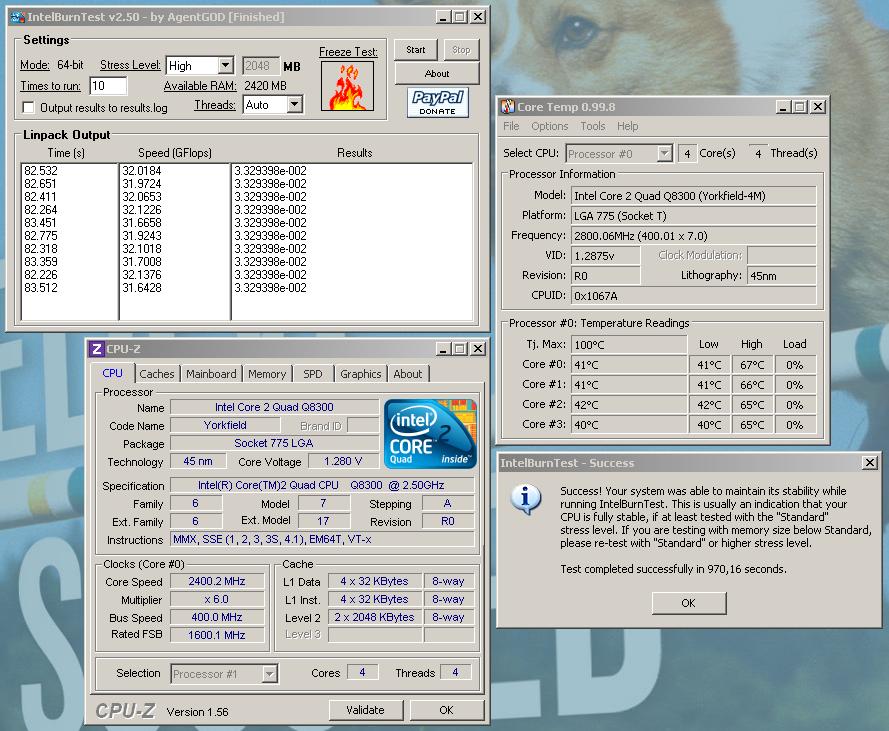Screen dimensions: 889x731
Task: Click the Linpack speed entry 32.1376
Action: (x=142, y=274)
